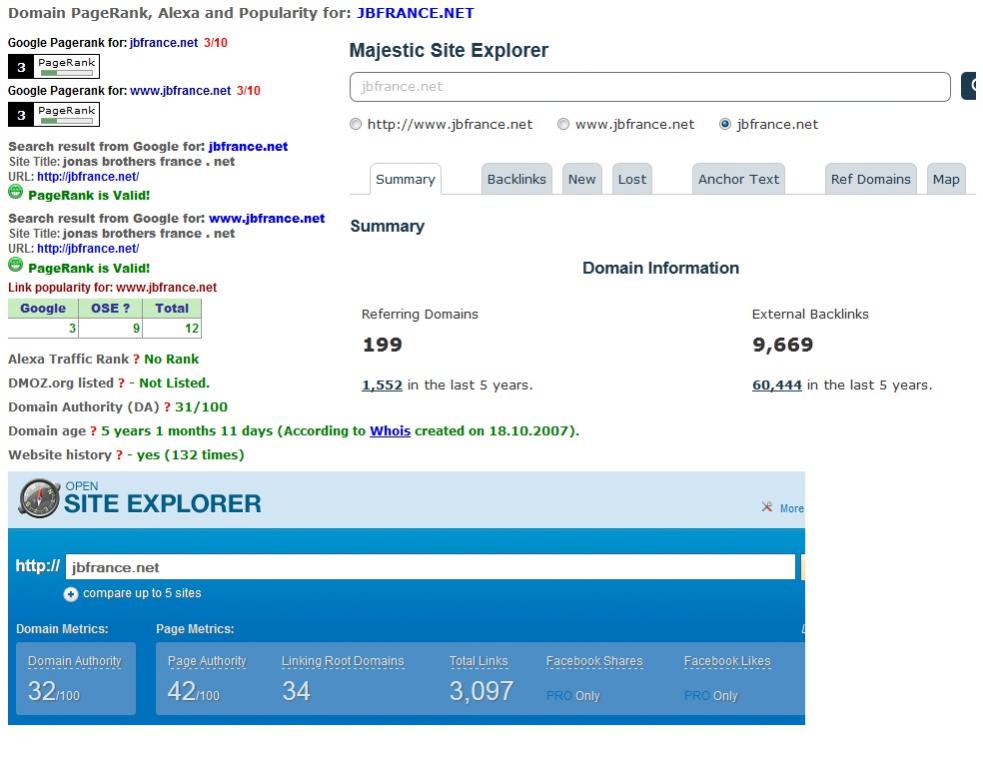Click the PageRank 3 badge for jbfrance.net

(54, 66)
